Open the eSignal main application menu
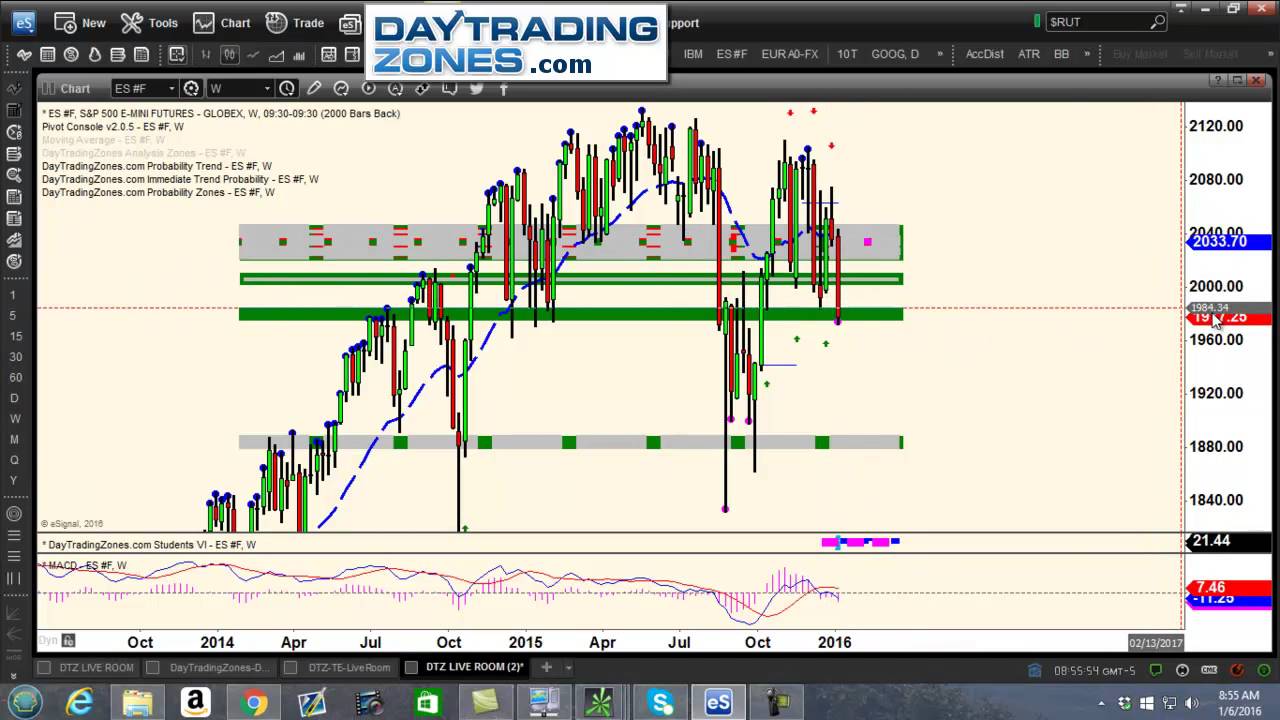The image size is (1280, 720). click(x=23, y=22)
